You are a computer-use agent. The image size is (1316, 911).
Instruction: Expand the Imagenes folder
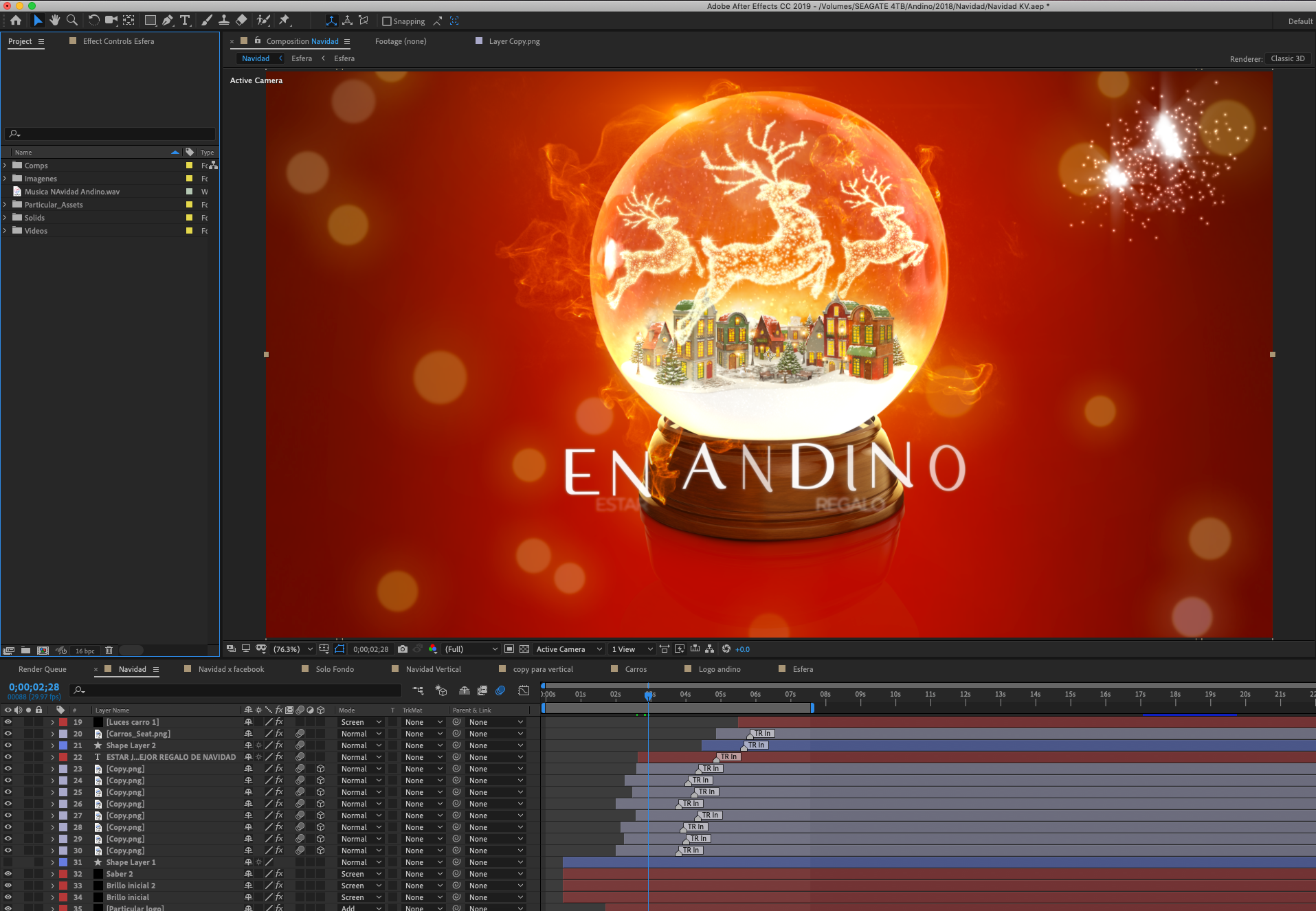click(x=5, y=179)
